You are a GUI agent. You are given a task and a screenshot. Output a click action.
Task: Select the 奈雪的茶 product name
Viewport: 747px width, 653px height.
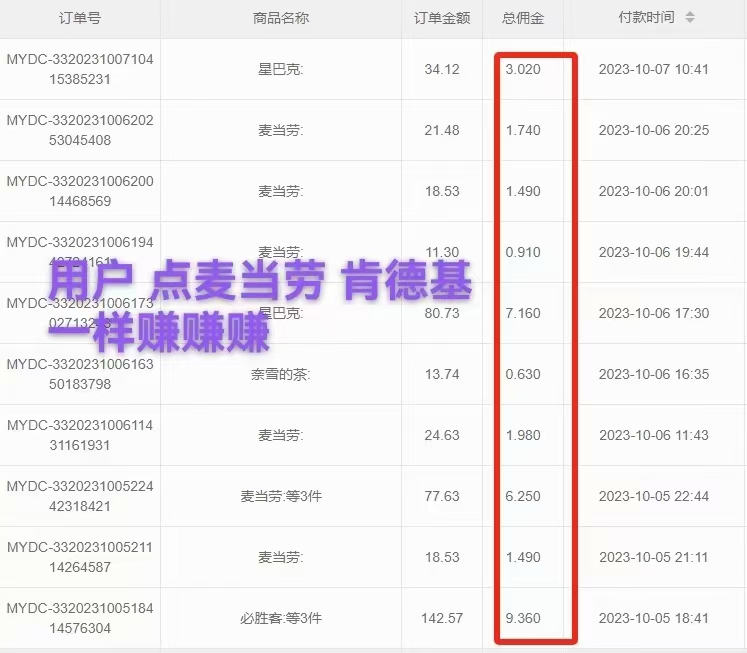281,374
